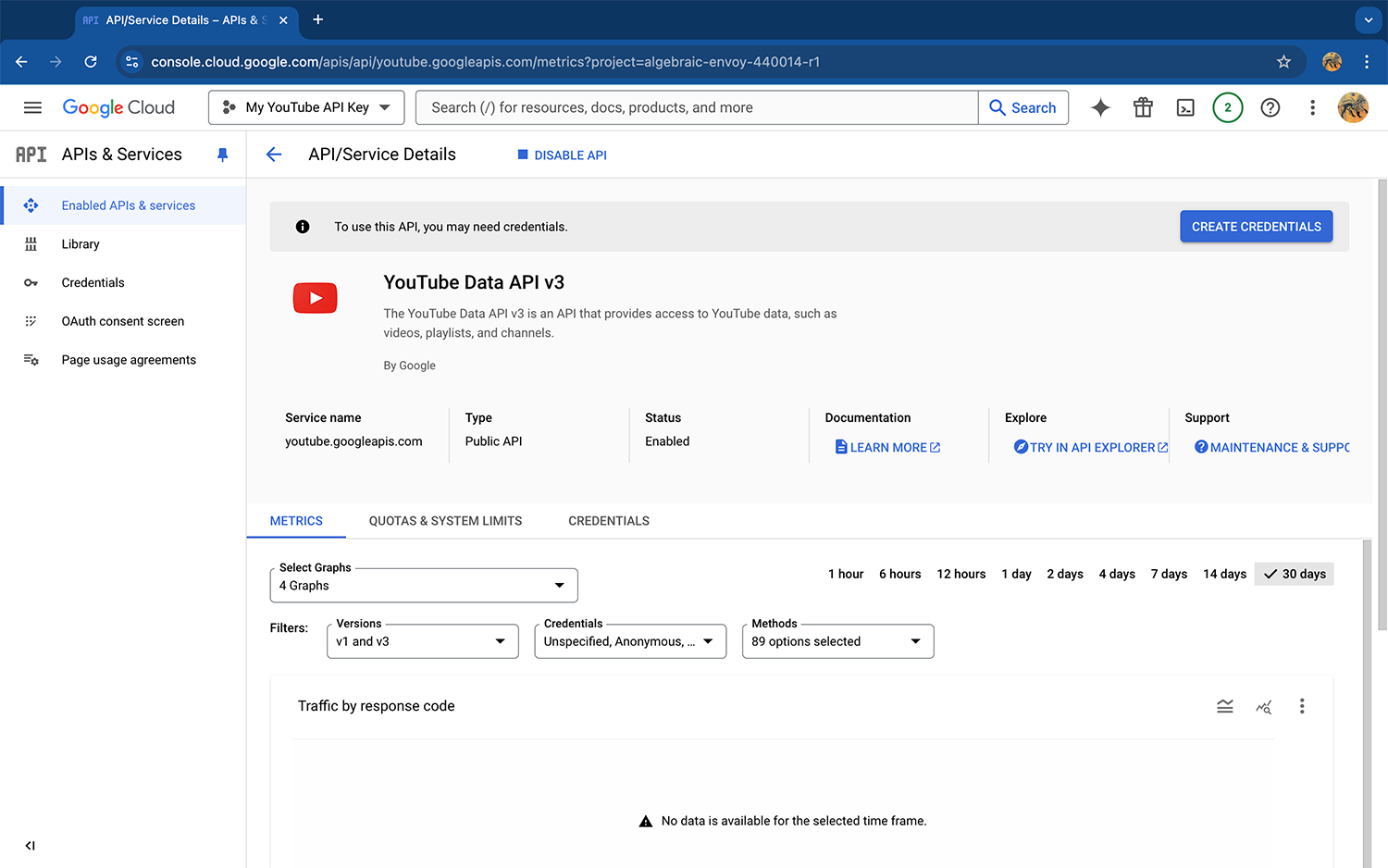Close the API/Service Details browser tab
Viewport: 1388px width, 868px height.
tap(283, 19)
